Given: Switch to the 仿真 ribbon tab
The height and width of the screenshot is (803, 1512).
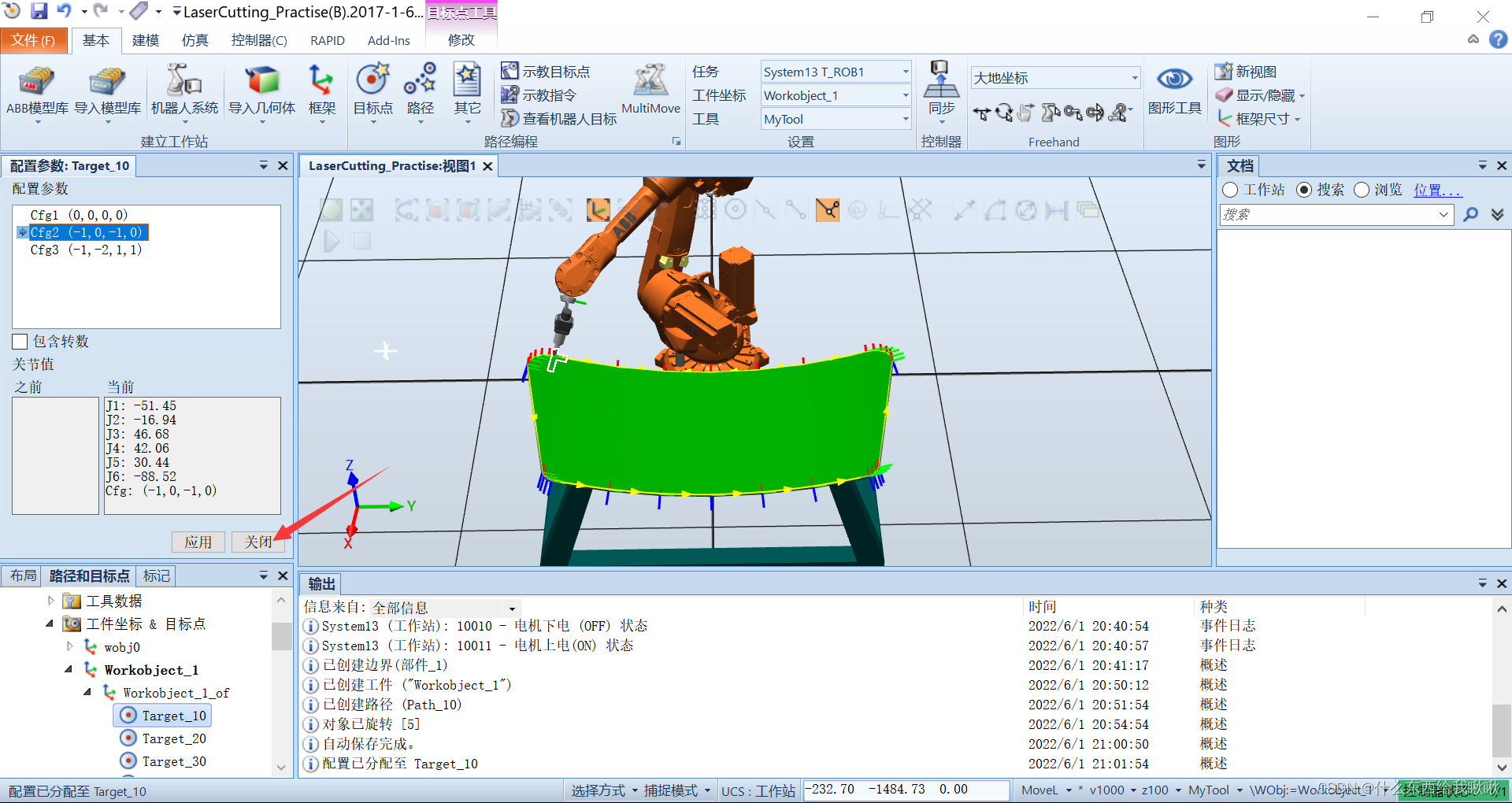Looking at the screenshot, I should 195,40.
